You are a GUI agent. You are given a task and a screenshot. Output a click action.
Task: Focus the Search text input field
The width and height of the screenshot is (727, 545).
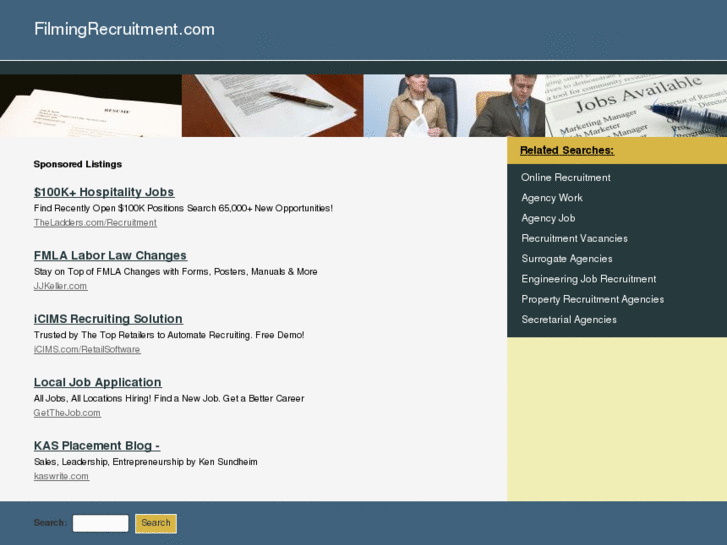(101, 523)
